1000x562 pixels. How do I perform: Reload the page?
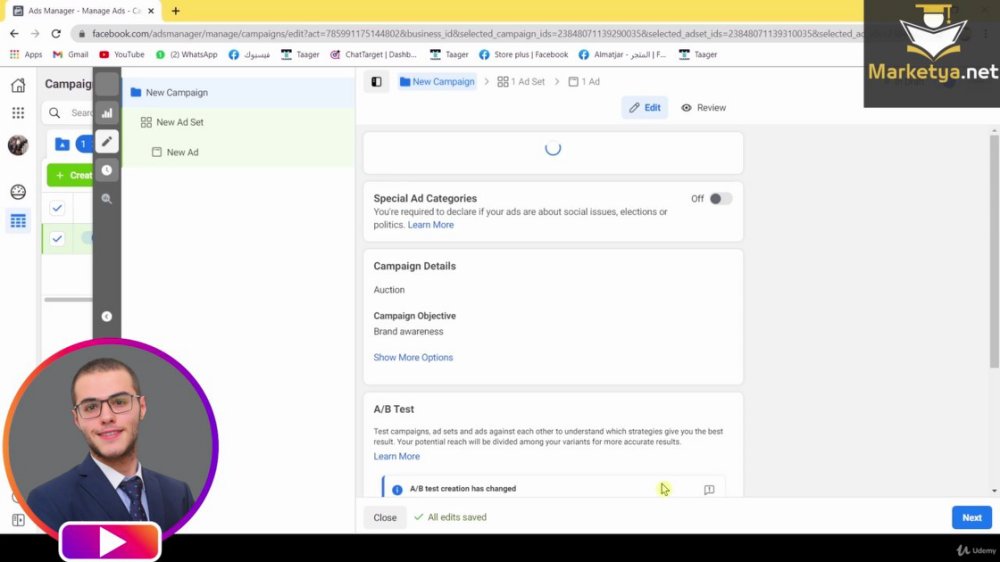pyautogui.click(x=56, y=33)
